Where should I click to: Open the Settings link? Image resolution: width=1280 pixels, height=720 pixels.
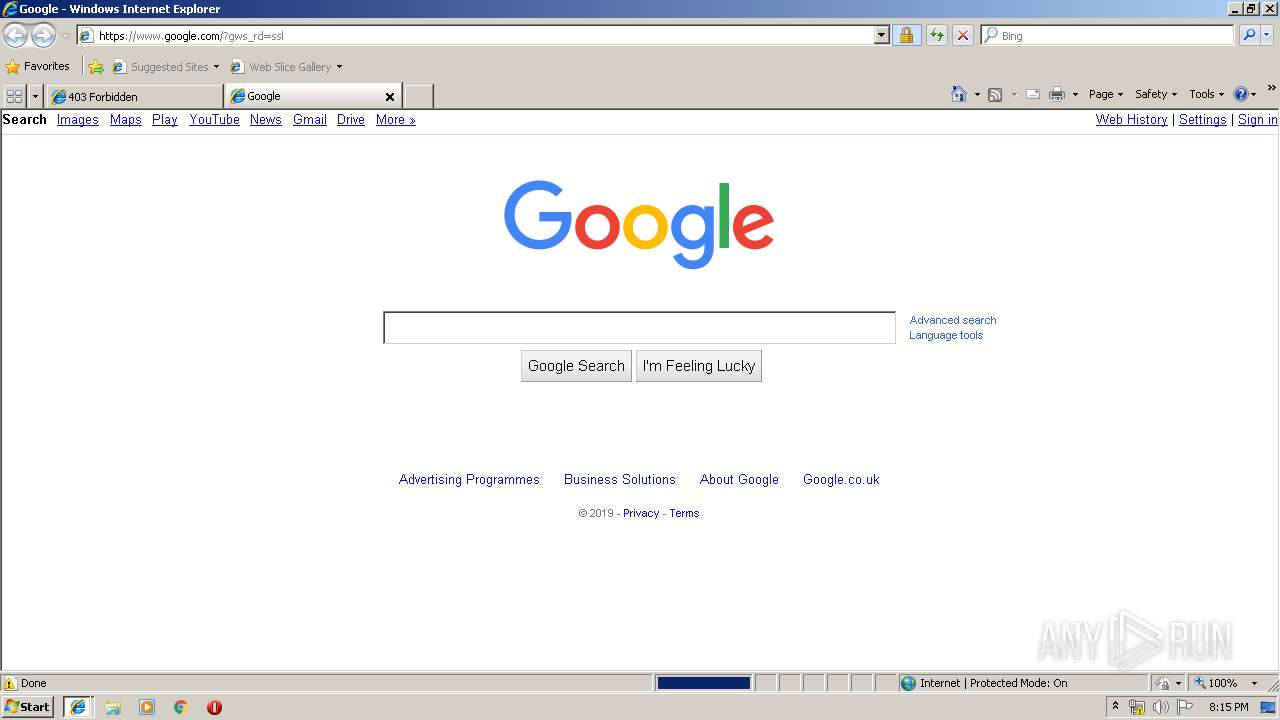(1202, 119)
